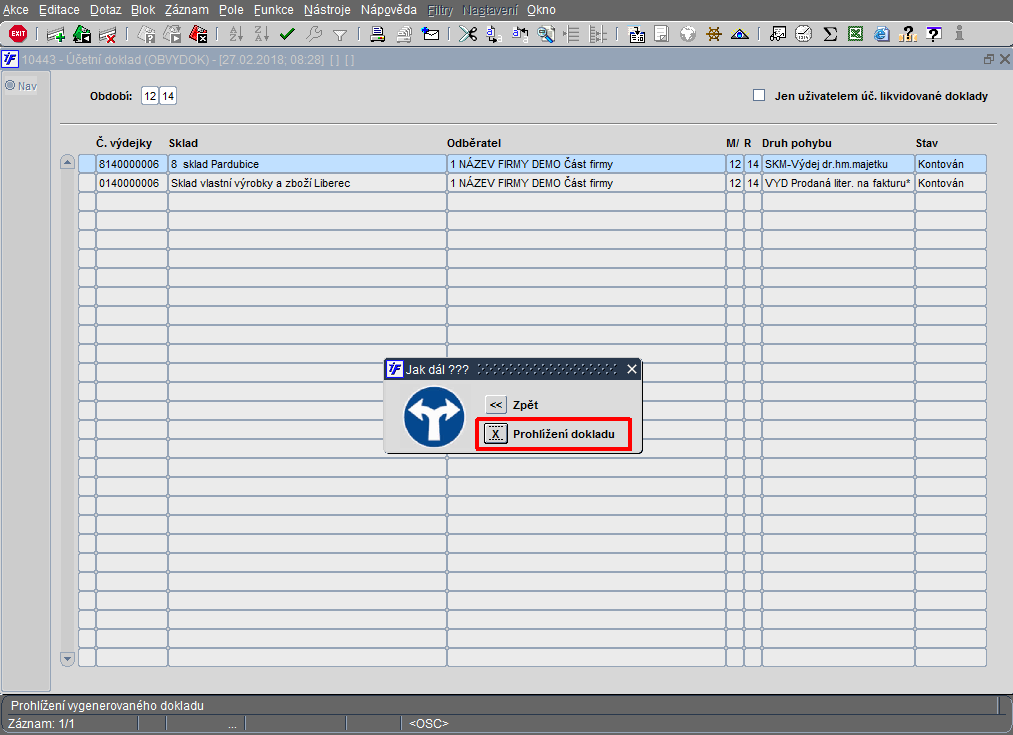The width and height of the screenshot is (1013, 735).
Task: Click the scissors cut icon
Action: coord(468,34)
